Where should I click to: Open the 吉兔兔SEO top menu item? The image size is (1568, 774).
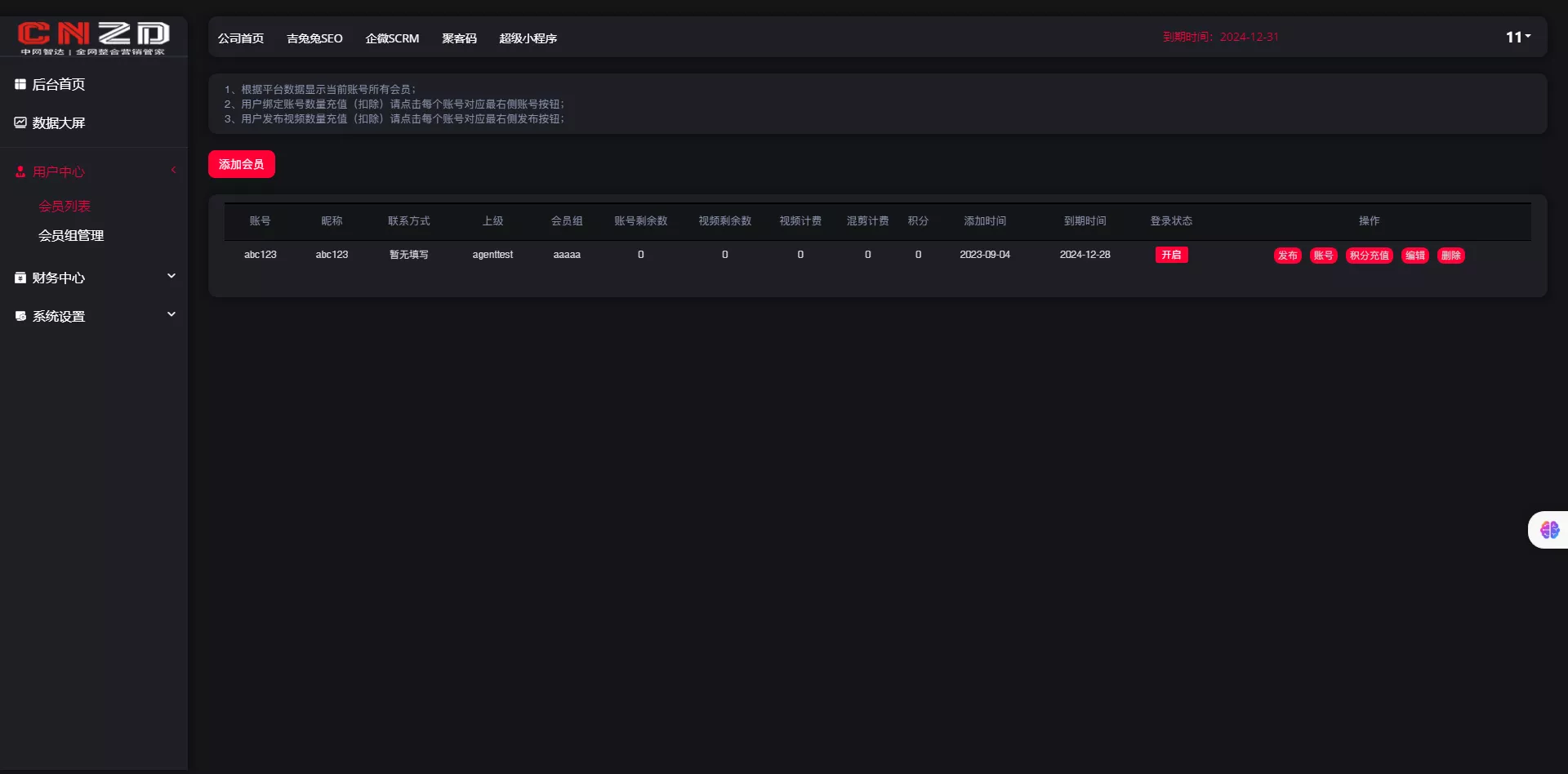point(314,38)
